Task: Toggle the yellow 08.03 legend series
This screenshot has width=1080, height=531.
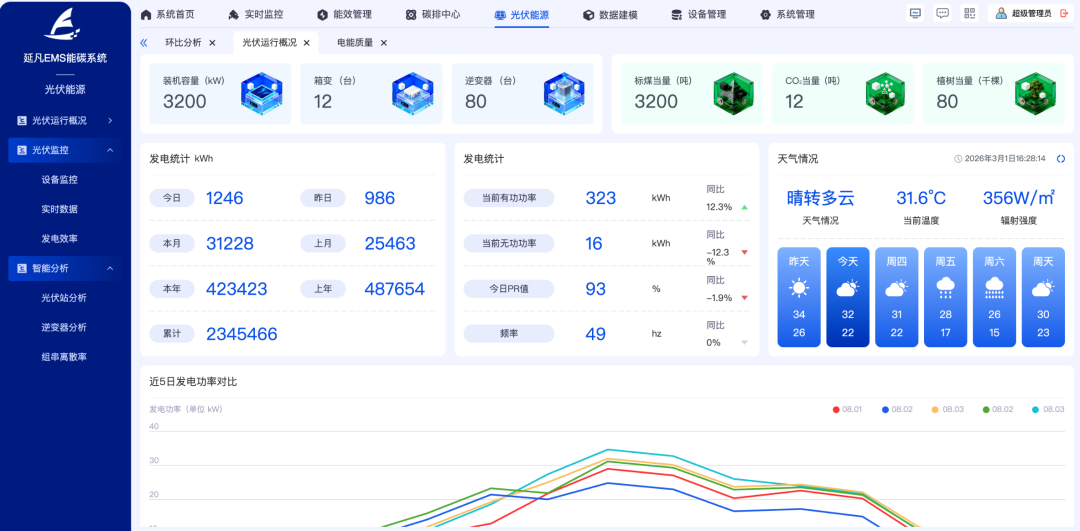Action: (948, 409)
